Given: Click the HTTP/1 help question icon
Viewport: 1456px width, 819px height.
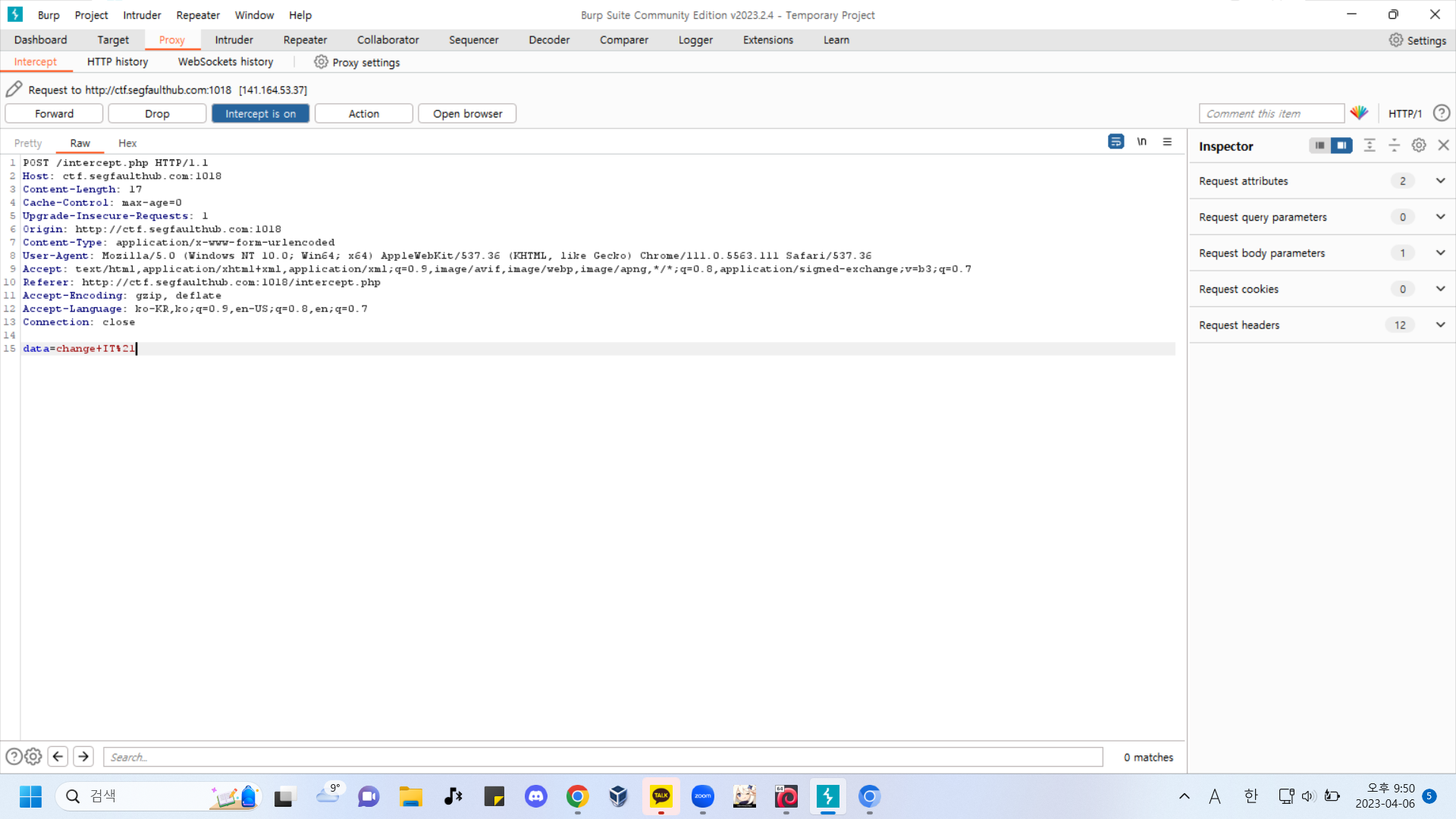Looking at the screenshot, I should (1442, 113).
